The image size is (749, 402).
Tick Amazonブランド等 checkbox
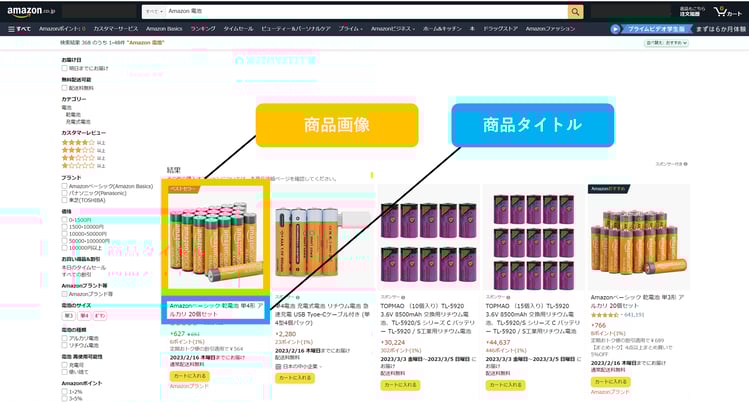(x=64, y=294)
